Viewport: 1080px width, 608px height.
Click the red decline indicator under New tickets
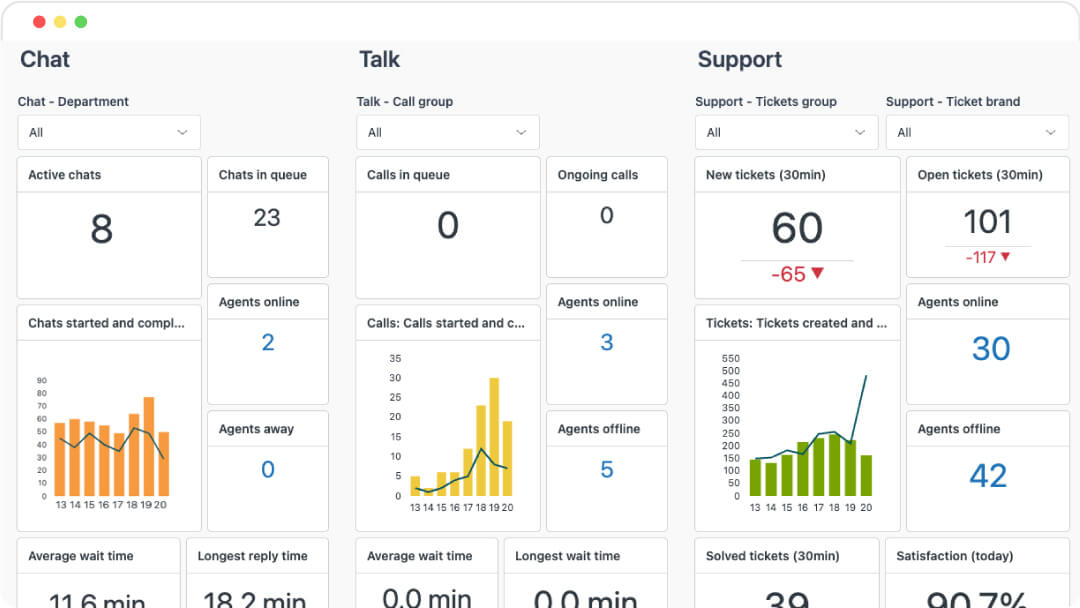(x=796, y=272)
